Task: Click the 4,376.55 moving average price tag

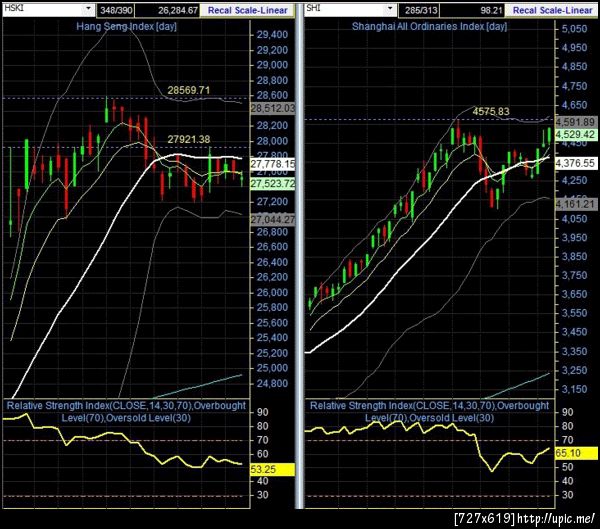Action: point(576,163)
